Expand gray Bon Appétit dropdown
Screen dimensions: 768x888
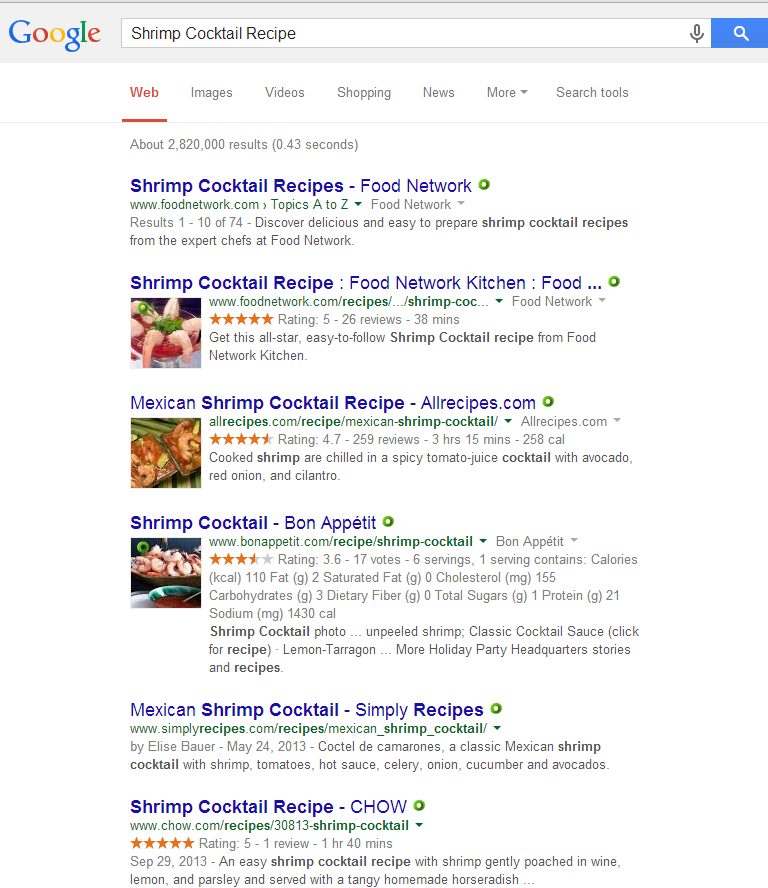(x=574, y=541)
